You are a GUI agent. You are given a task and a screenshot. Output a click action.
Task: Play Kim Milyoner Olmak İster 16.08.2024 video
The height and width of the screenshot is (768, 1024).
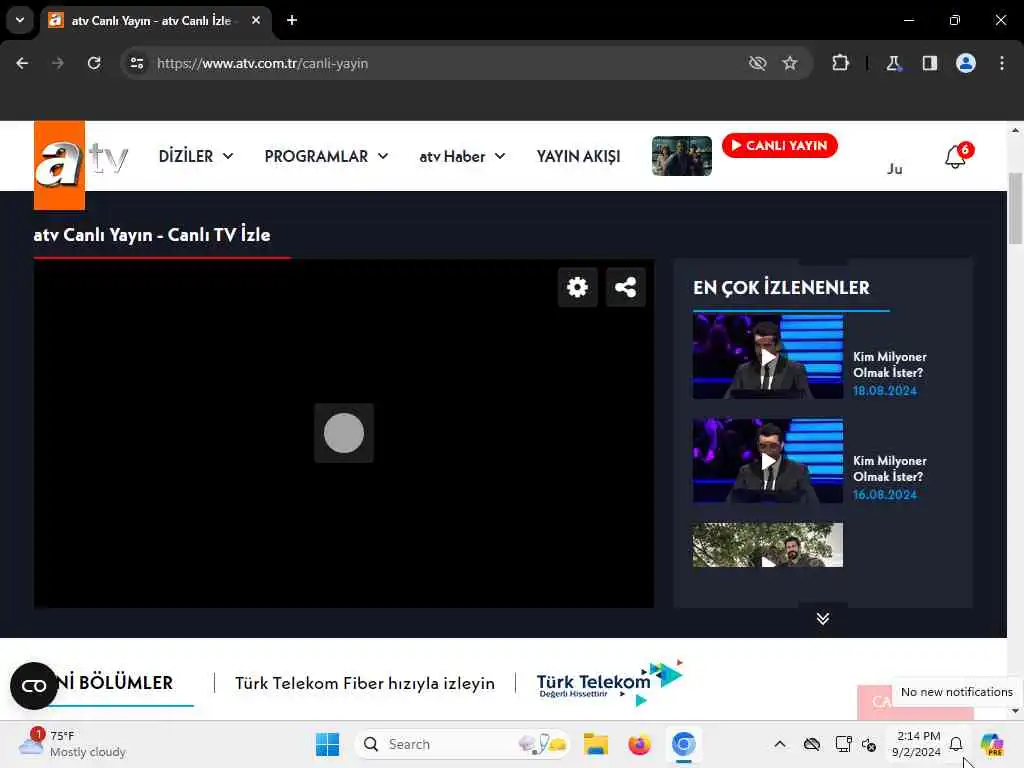(x=768, y=461)
